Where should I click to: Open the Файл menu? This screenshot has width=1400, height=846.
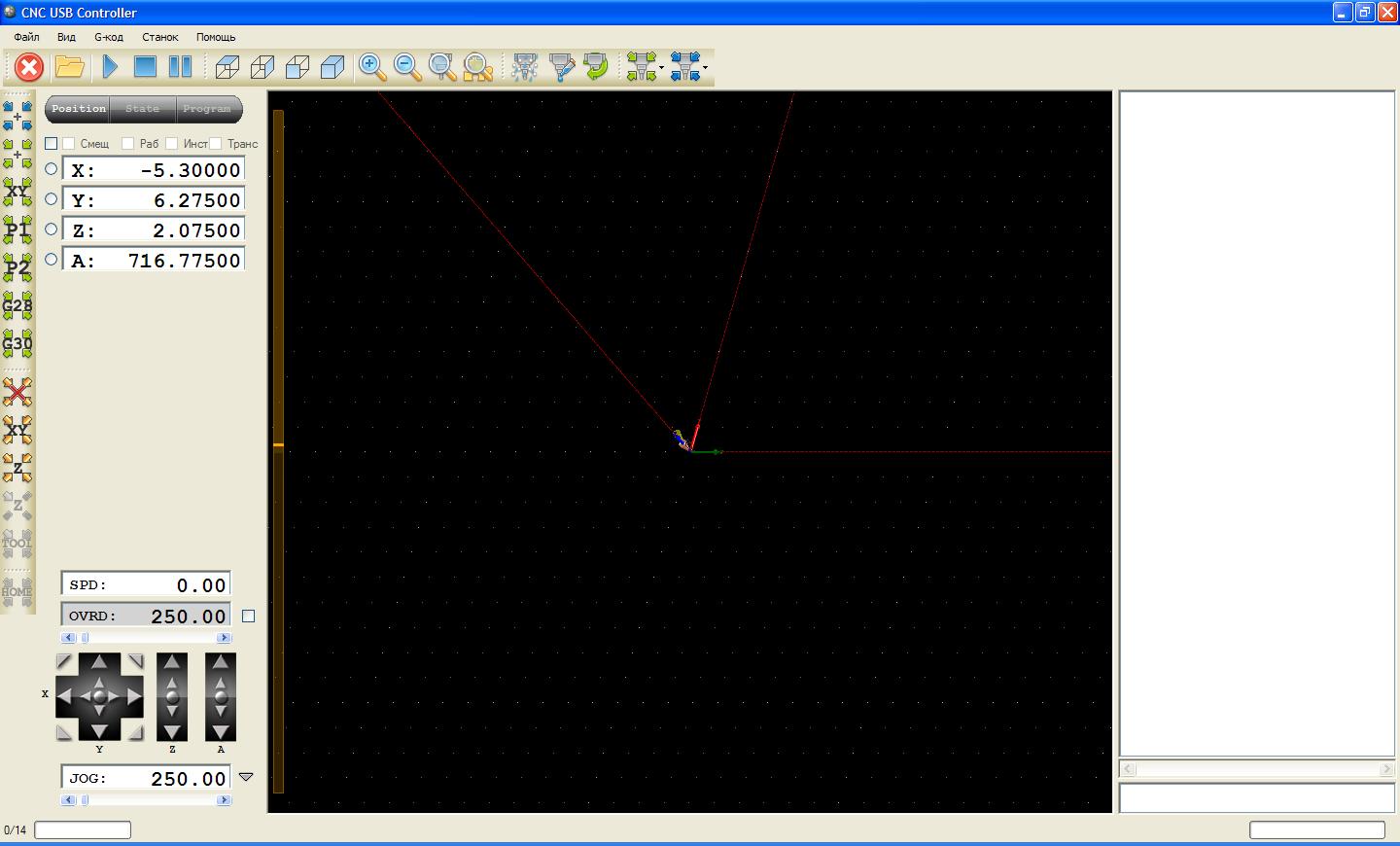[x=27, y=37]
